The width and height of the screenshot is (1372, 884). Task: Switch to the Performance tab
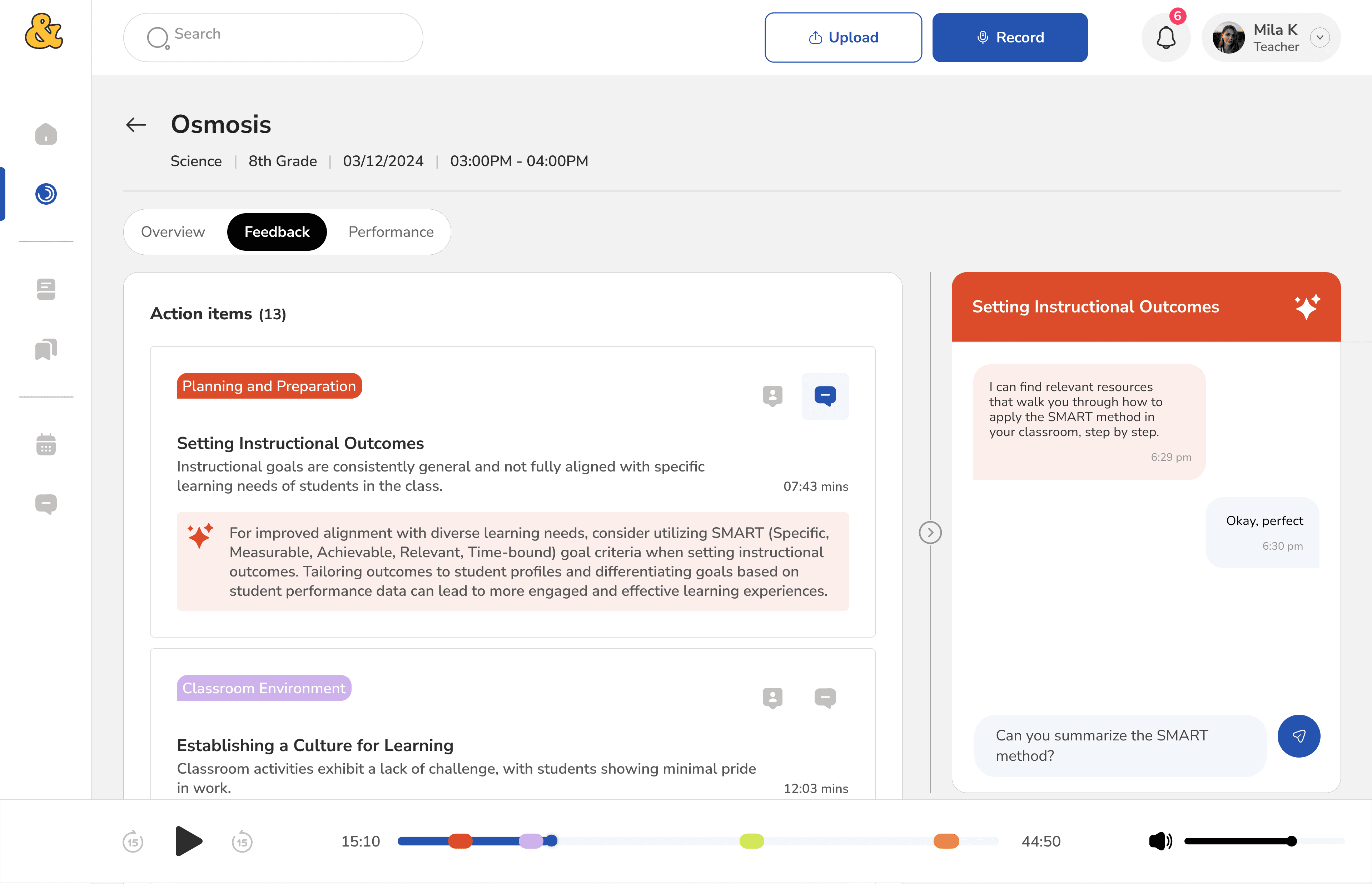click(391, 232)
